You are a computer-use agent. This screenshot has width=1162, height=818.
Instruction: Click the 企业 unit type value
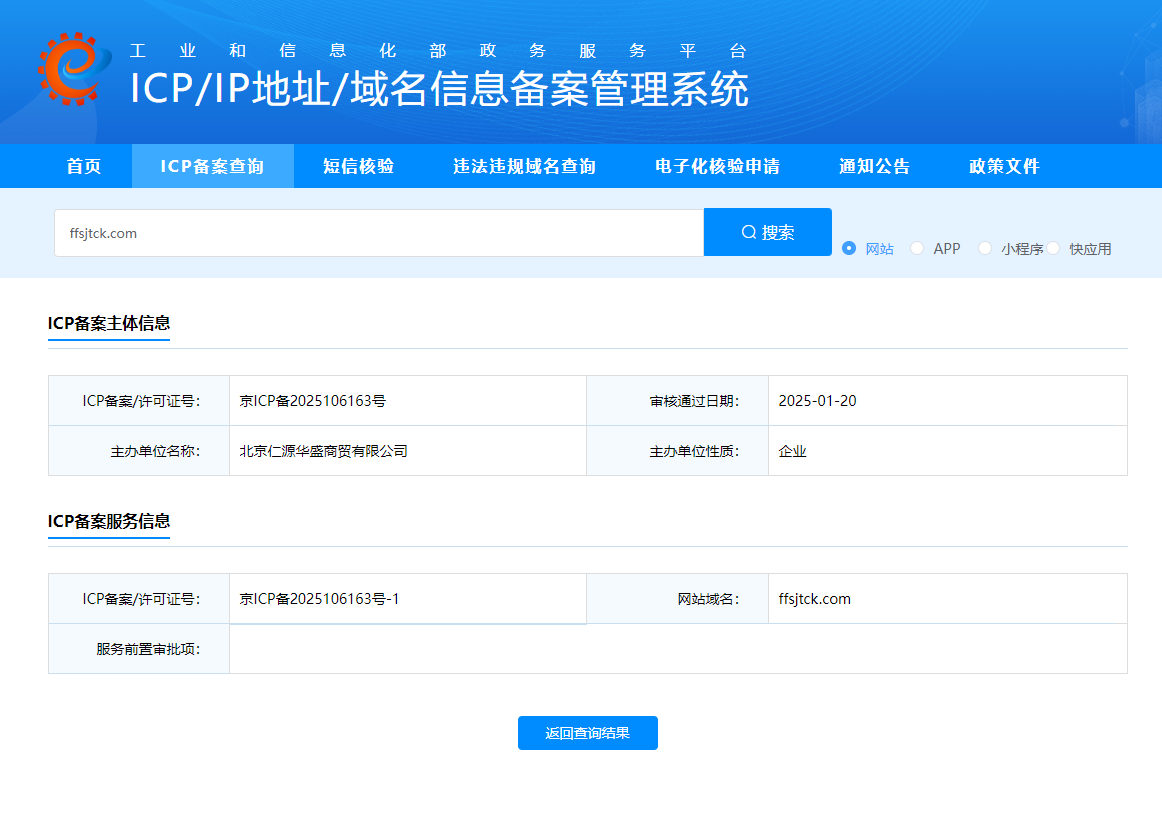coord(792,451)
